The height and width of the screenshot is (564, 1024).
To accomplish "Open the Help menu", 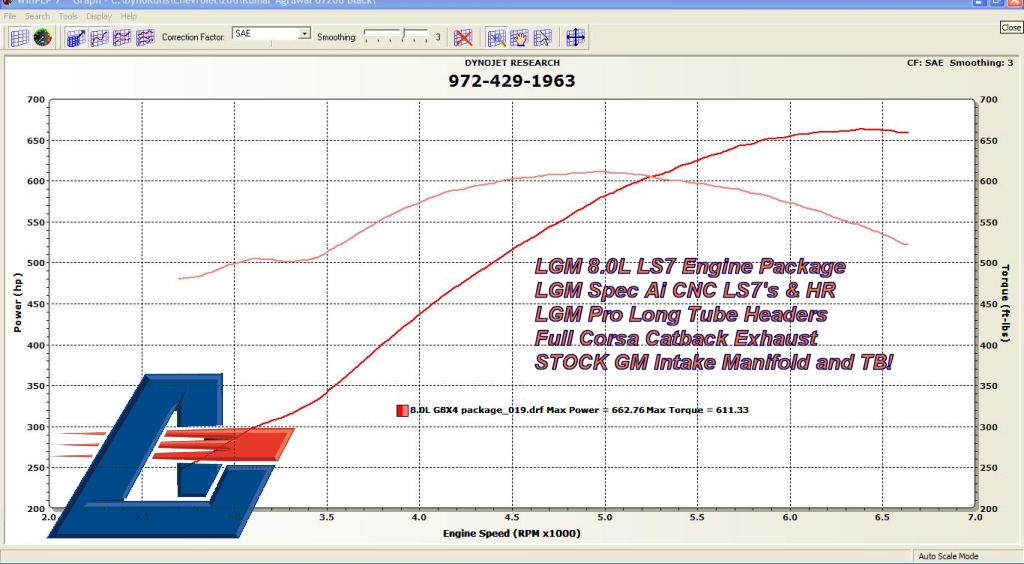I will coord(129,17).
